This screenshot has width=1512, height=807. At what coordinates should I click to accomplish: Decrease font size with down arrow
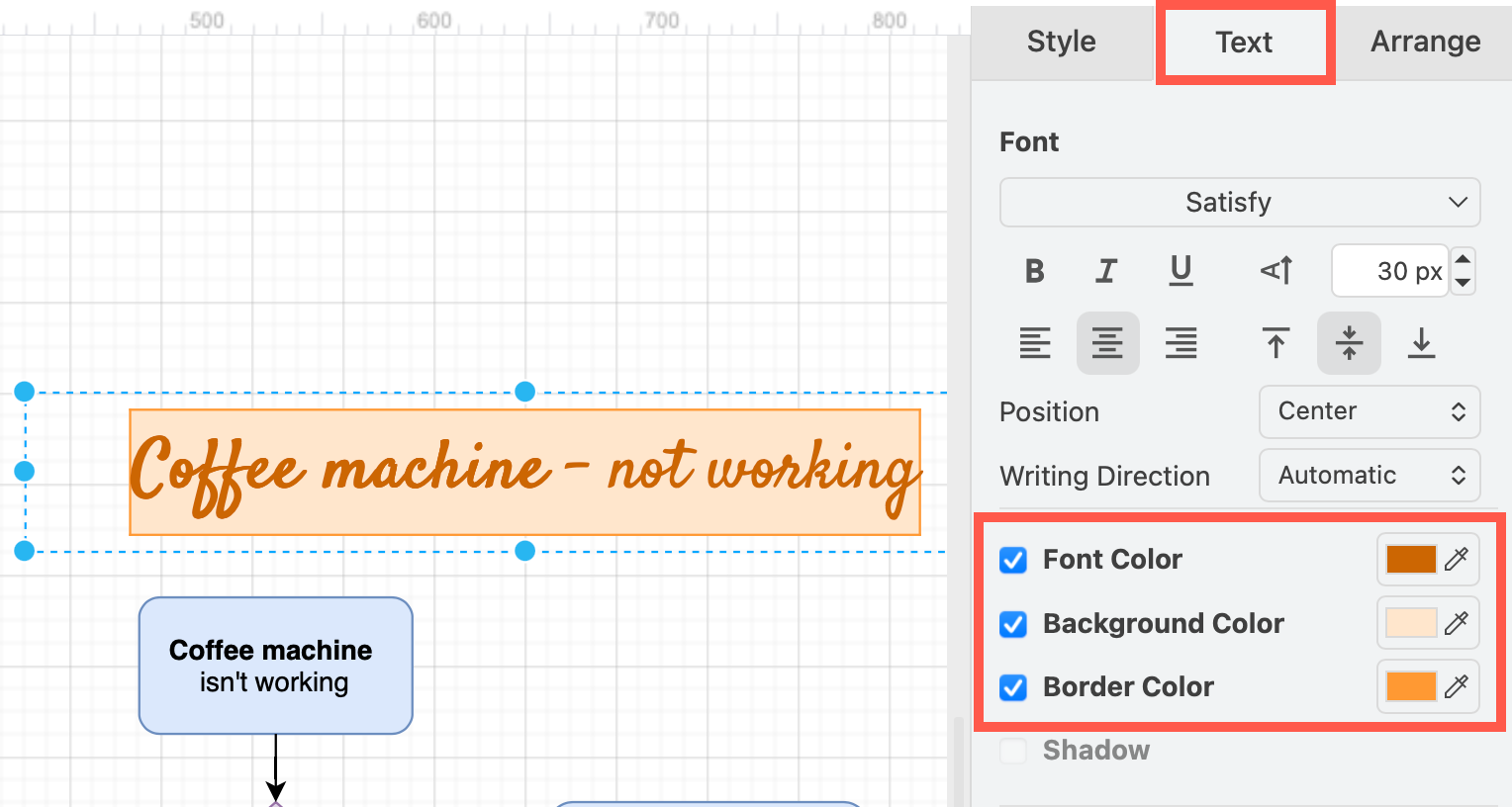click(1463, 283)
